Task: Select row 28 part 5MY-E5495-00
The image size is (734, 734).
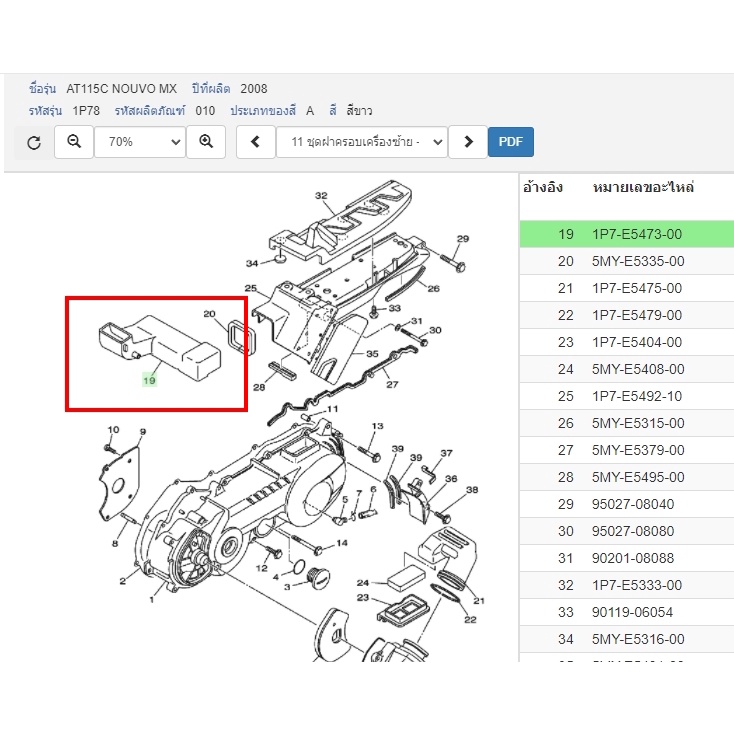Action: [x=627, y=477]
